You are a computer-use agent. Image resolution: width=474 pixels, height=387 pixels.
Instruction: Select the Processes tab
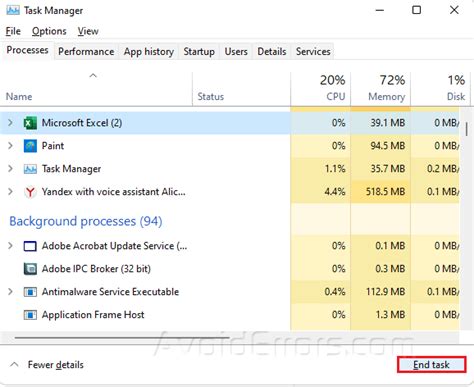point(27,50)
